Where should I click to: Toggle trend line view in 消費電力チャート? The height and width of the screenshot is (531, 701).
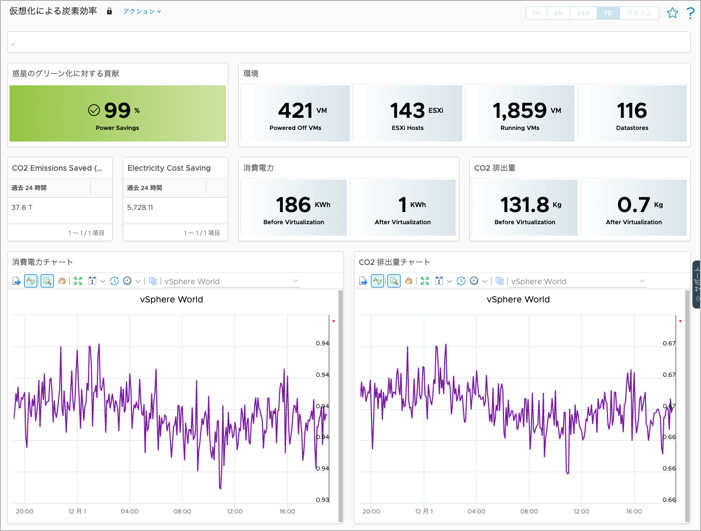31,281
